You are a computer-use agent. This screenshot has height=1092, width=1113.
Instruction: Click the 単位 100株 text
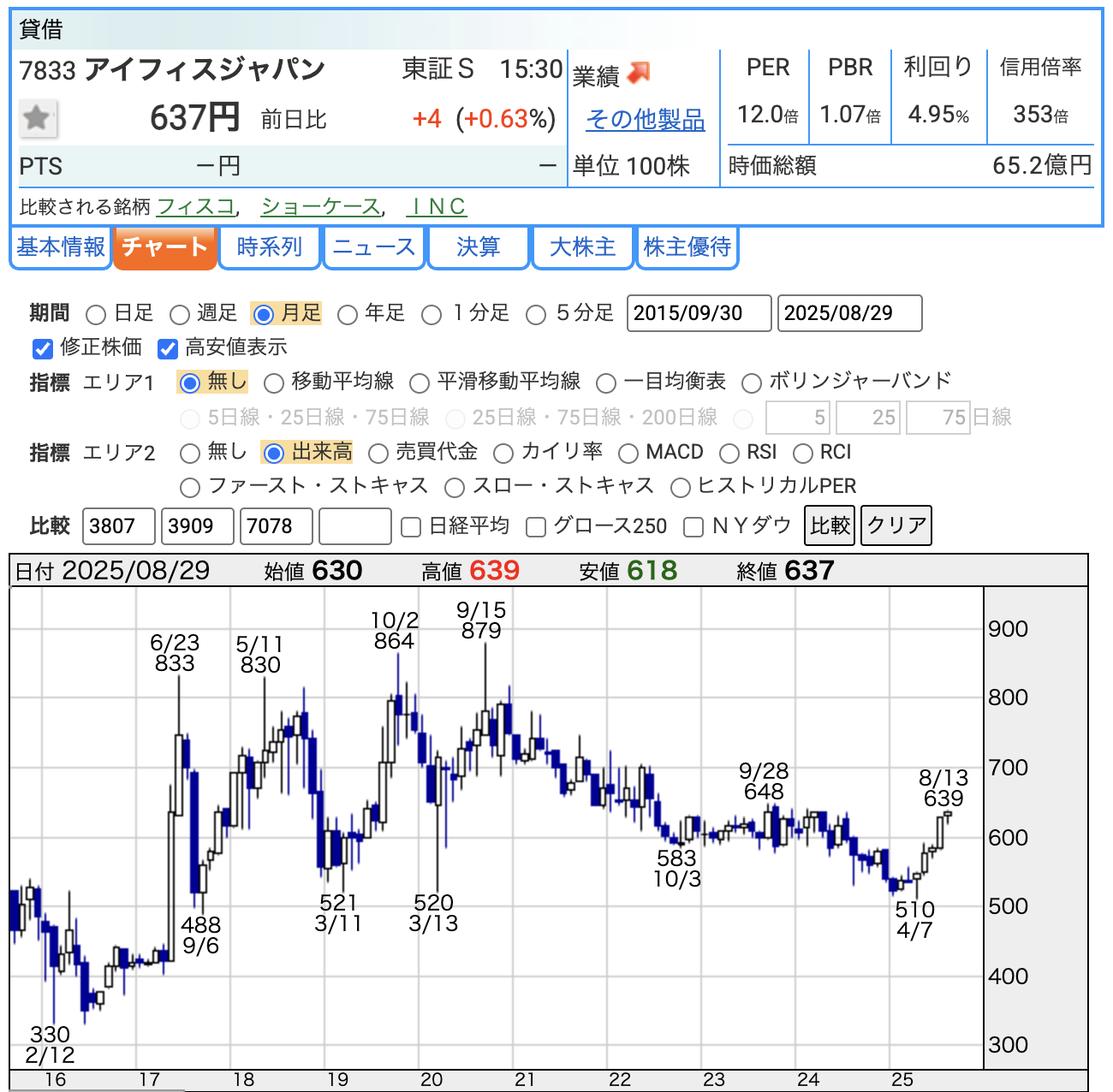pyautogui.click(x=631, y=166)
